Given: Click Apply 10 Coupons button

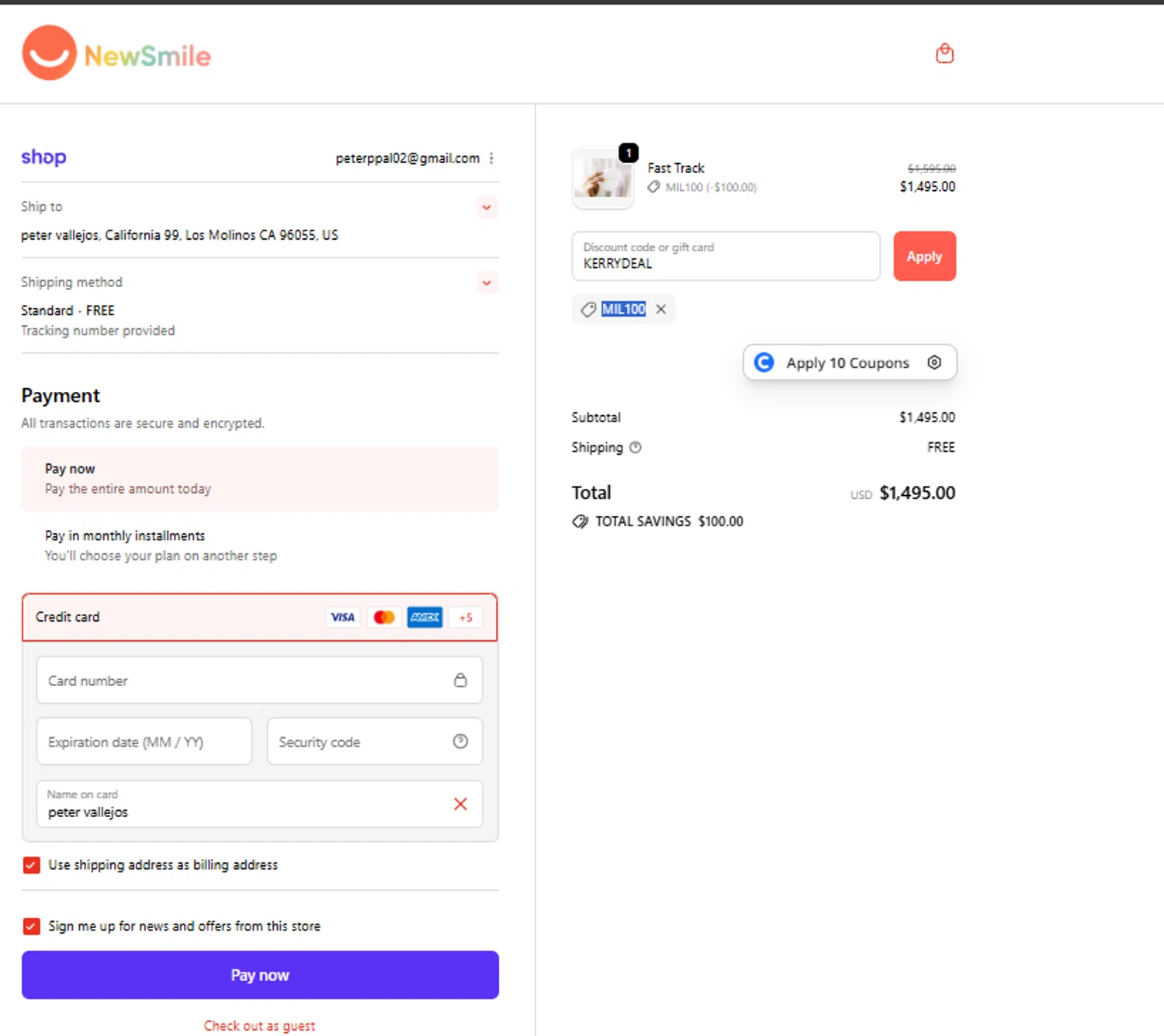Looking at the screenshot, I should tap(847, 362).
